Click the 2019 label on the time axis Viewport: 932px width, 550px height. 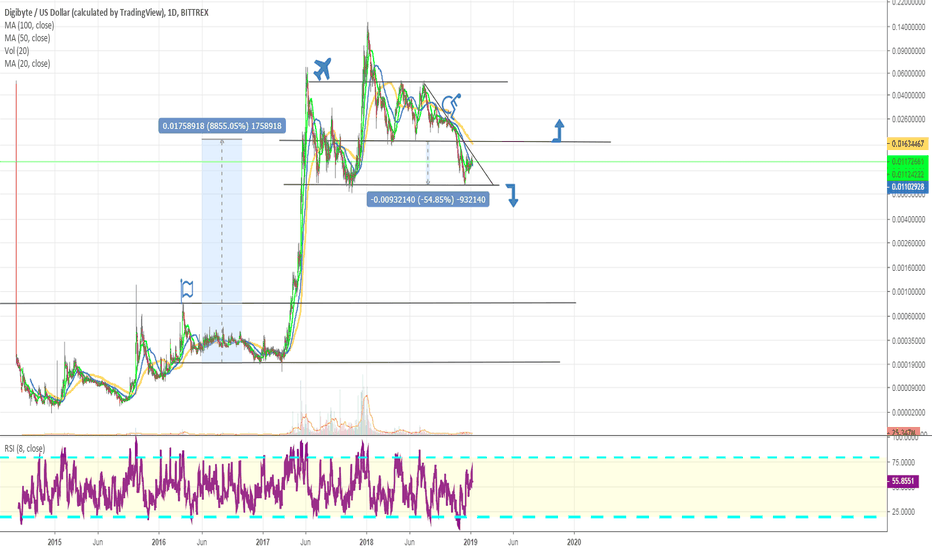pos(471,542)
